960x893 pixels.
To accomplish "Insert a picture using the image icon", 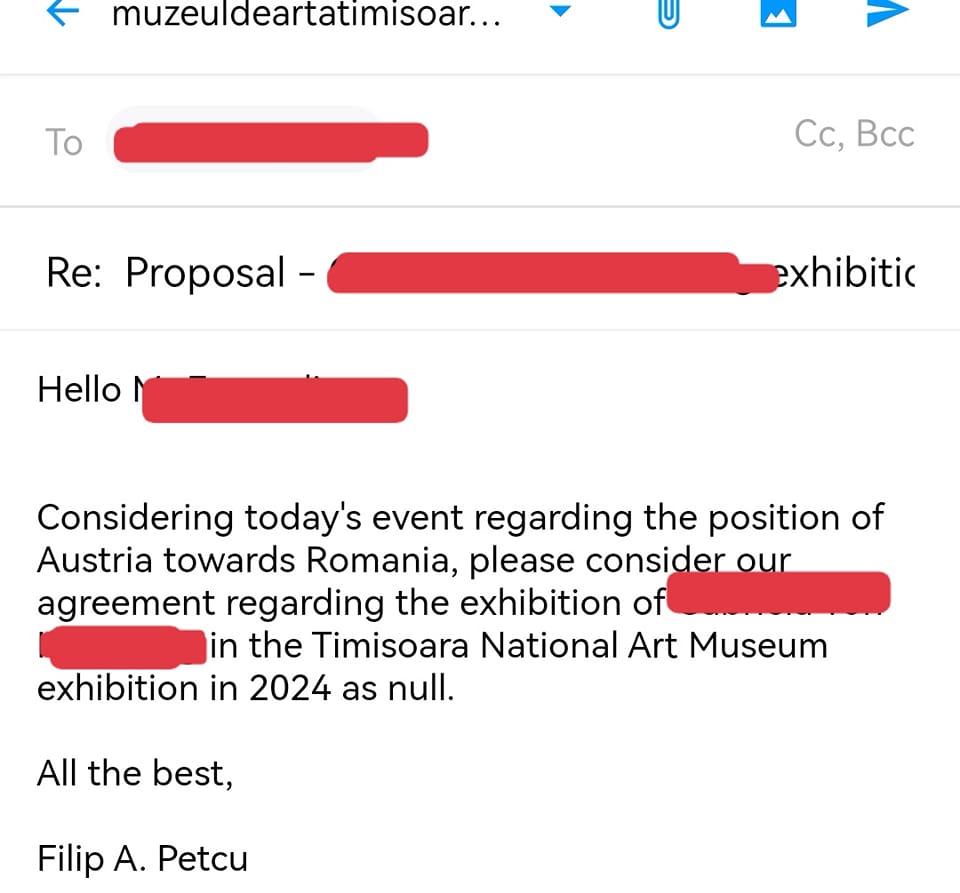I will point(777,13).
